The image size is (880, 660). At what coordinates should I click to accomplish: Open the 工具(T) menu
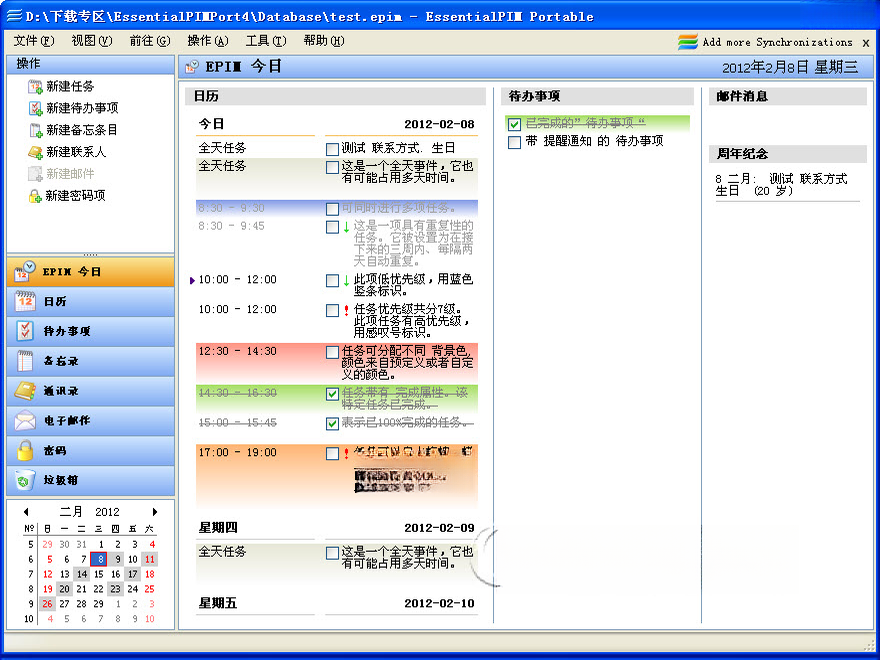266,41
